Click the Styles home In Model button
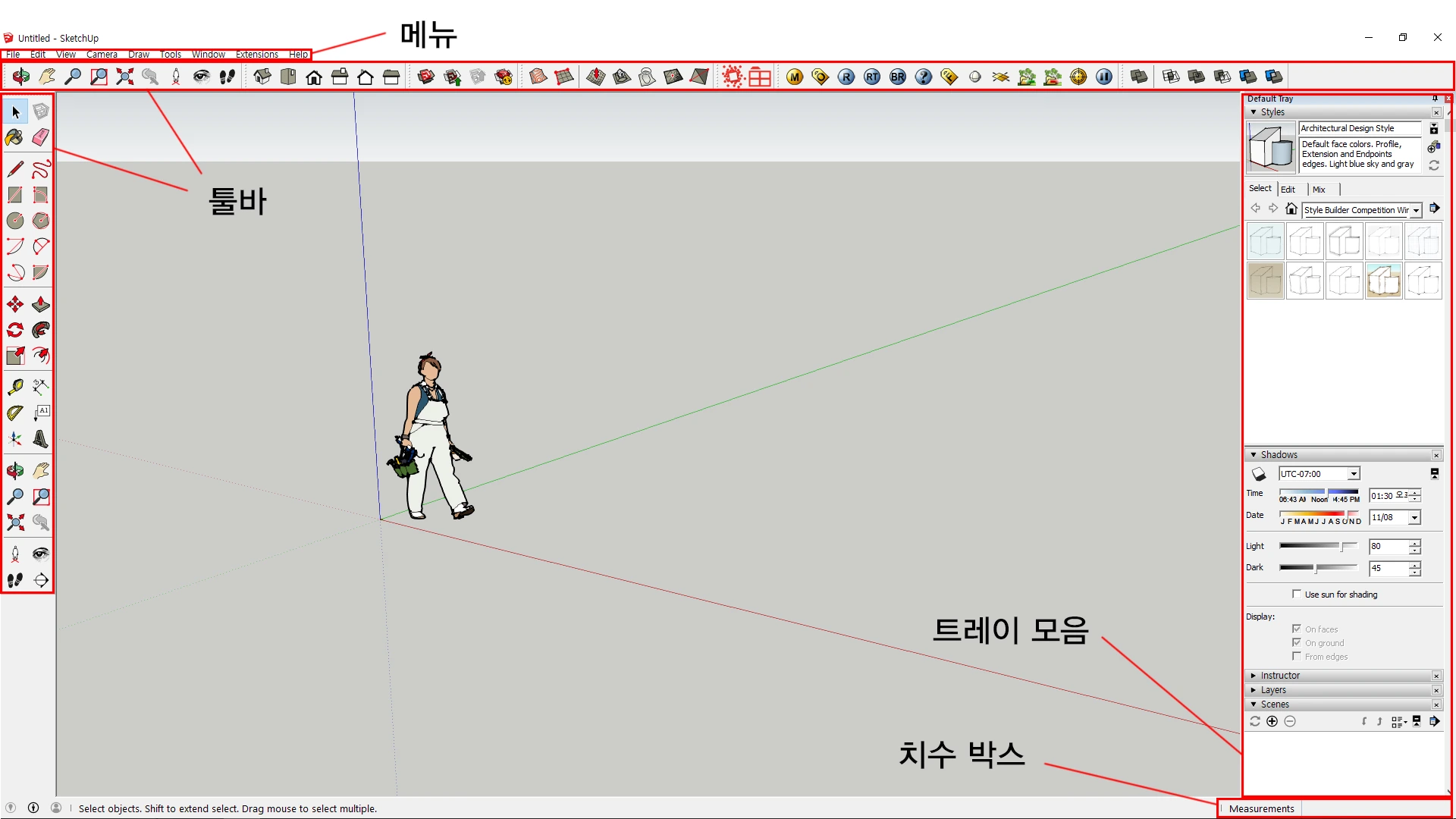The width and height of the screenshot is (1456, 819). tap(1291, 209)
